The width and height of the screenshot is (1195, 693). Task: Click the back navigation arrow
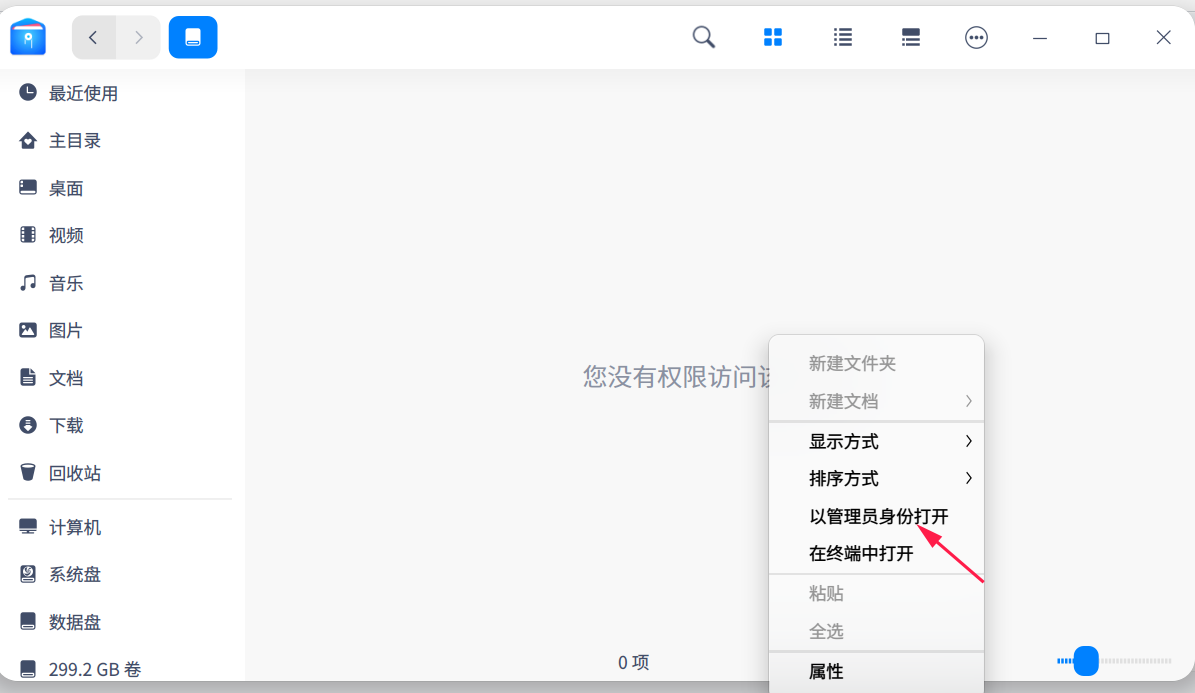[93, 37]
